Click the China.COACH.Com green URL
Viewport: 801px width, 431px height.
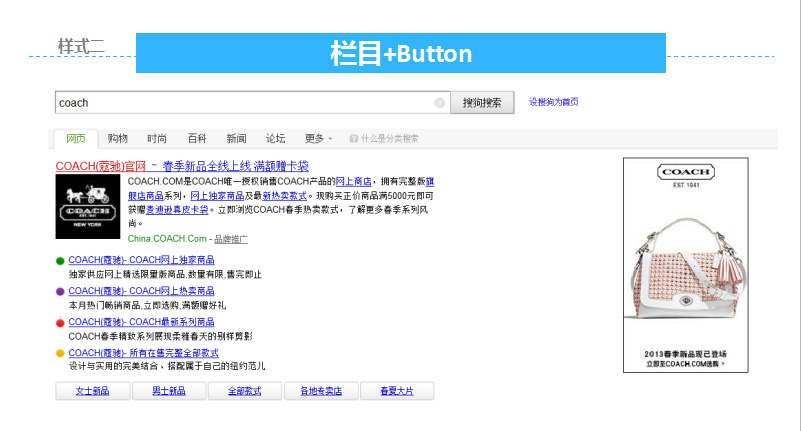coord(167,238)
